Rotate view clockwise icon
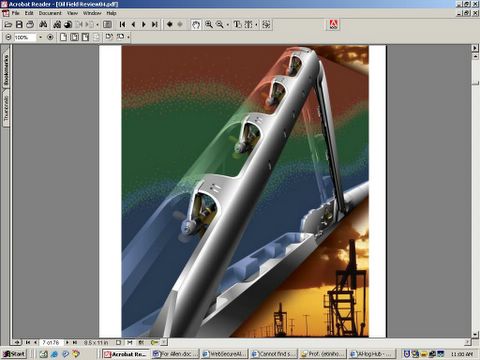The image size is (480, 360). (109, 37)
